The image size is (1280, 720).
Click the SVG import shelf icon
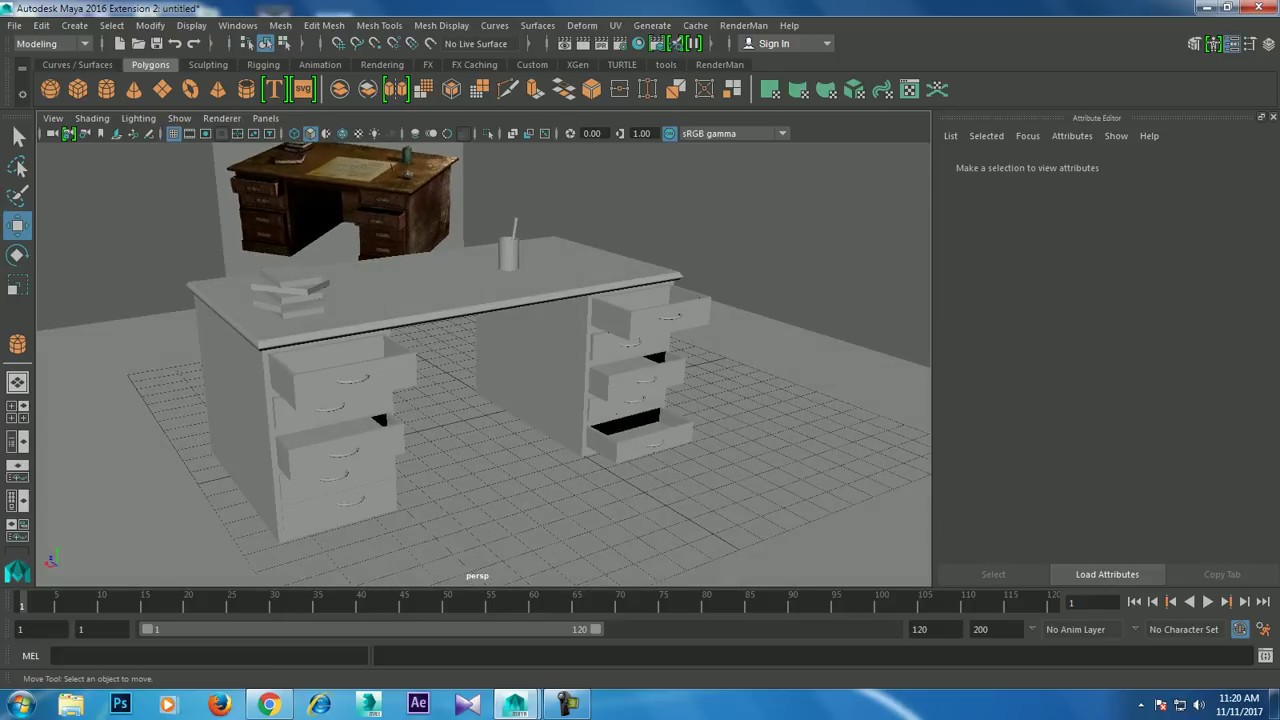[x=303, y=90]
